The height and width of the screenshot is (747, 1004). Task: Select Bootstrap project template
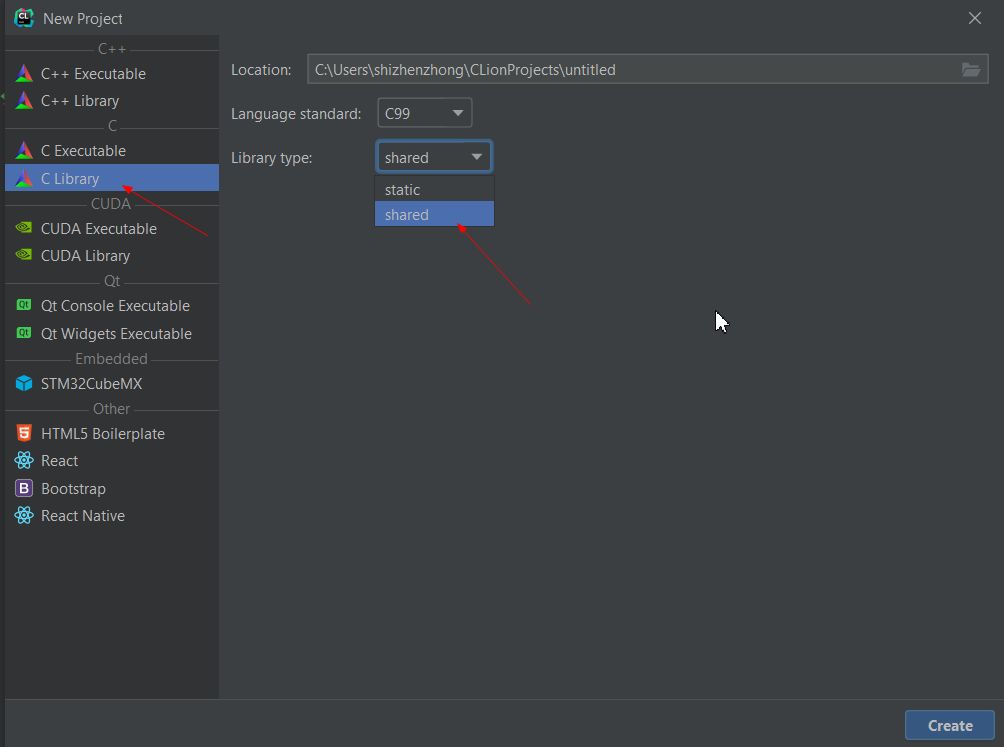coord(112,488)
